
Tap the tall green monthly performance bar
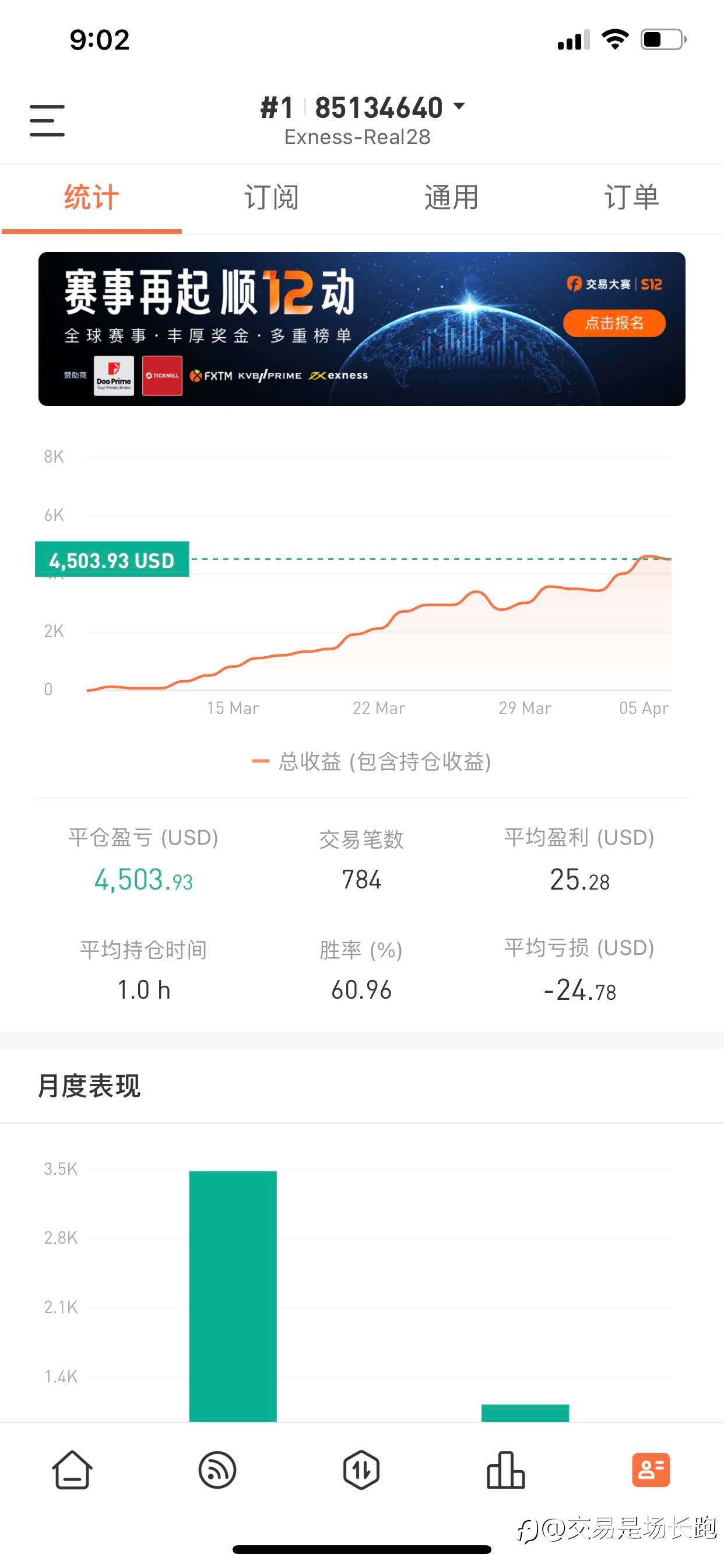(x=233, y=1296)
